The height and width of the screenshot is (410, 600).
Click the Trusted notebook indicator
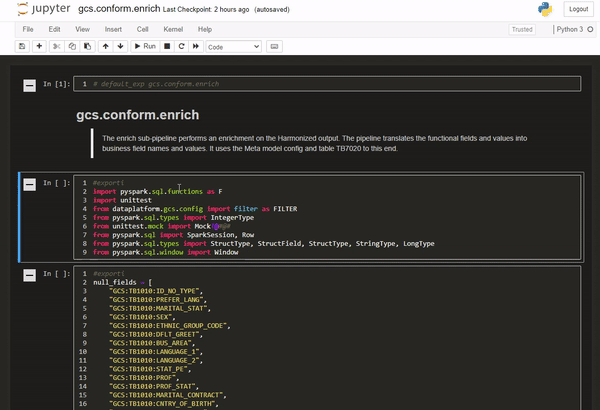pos(522,29)
